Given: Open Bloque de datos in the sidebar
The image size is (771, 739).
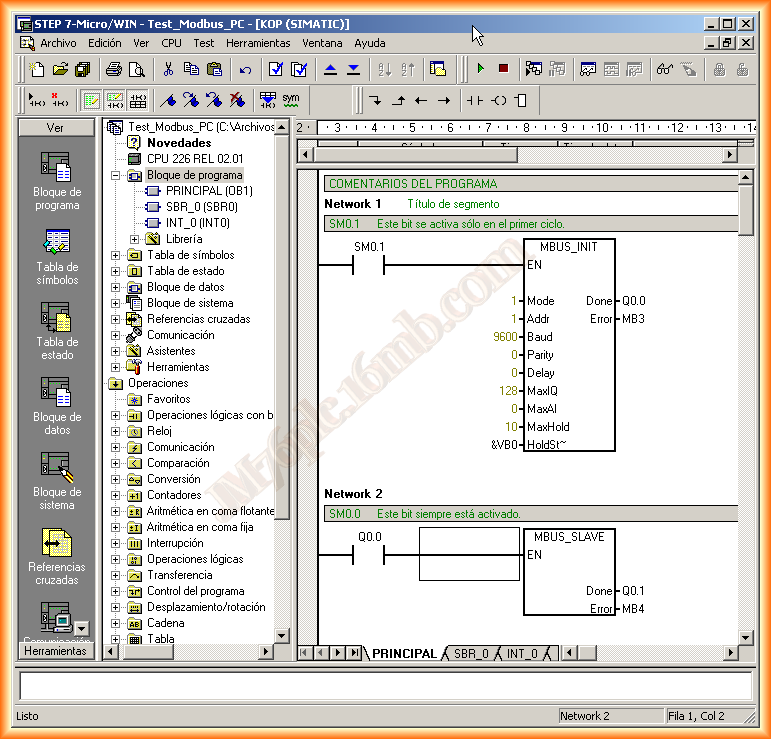Looking at the screenshot, I should pos(57,405).
